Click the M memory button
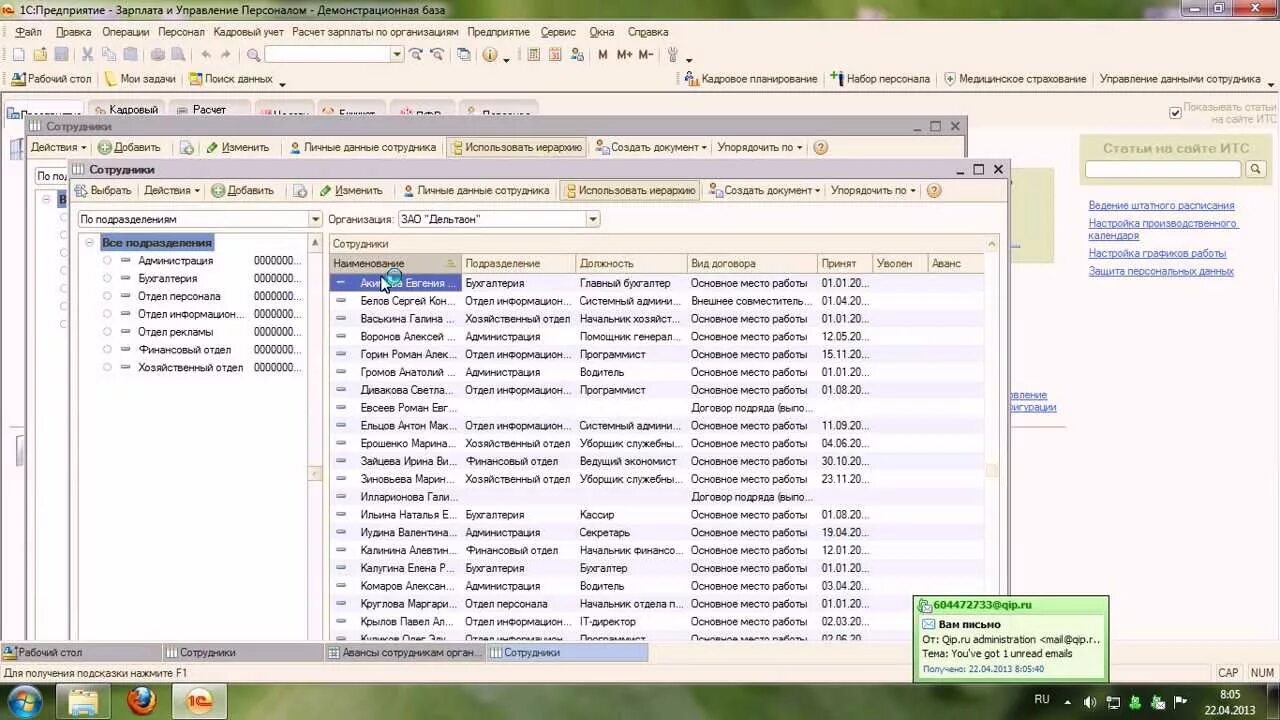The width and height of the screenshot is (1280, 720). pos(603,55)
